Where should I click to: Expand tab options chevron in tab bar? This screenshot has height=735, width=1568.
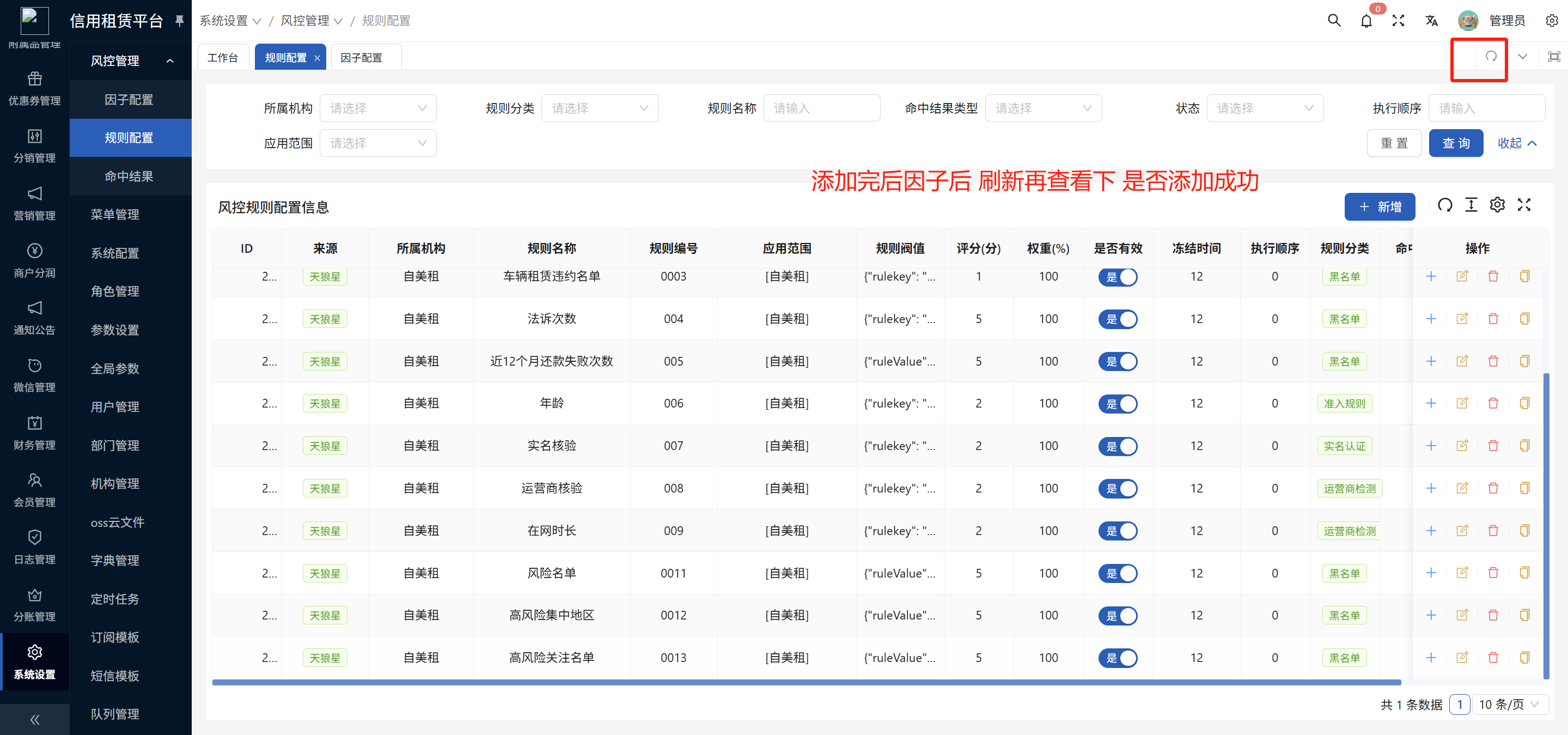pyautogui.click(x=1522, y=57)
